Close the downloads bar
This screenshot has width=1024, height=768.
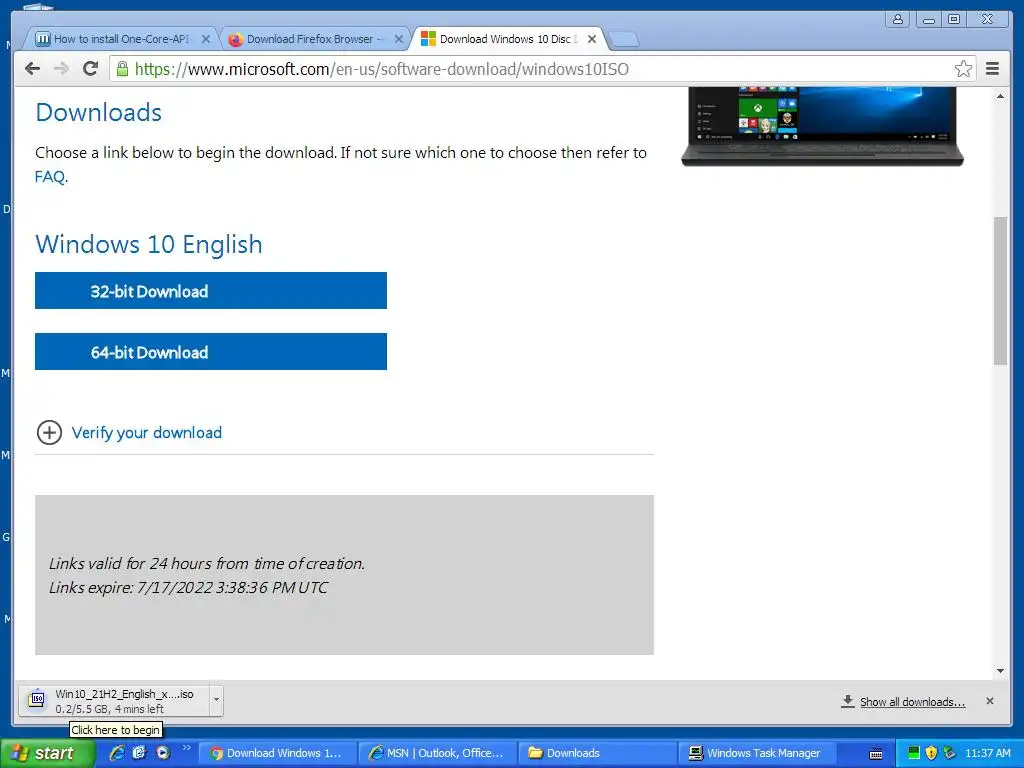[989, 701]
